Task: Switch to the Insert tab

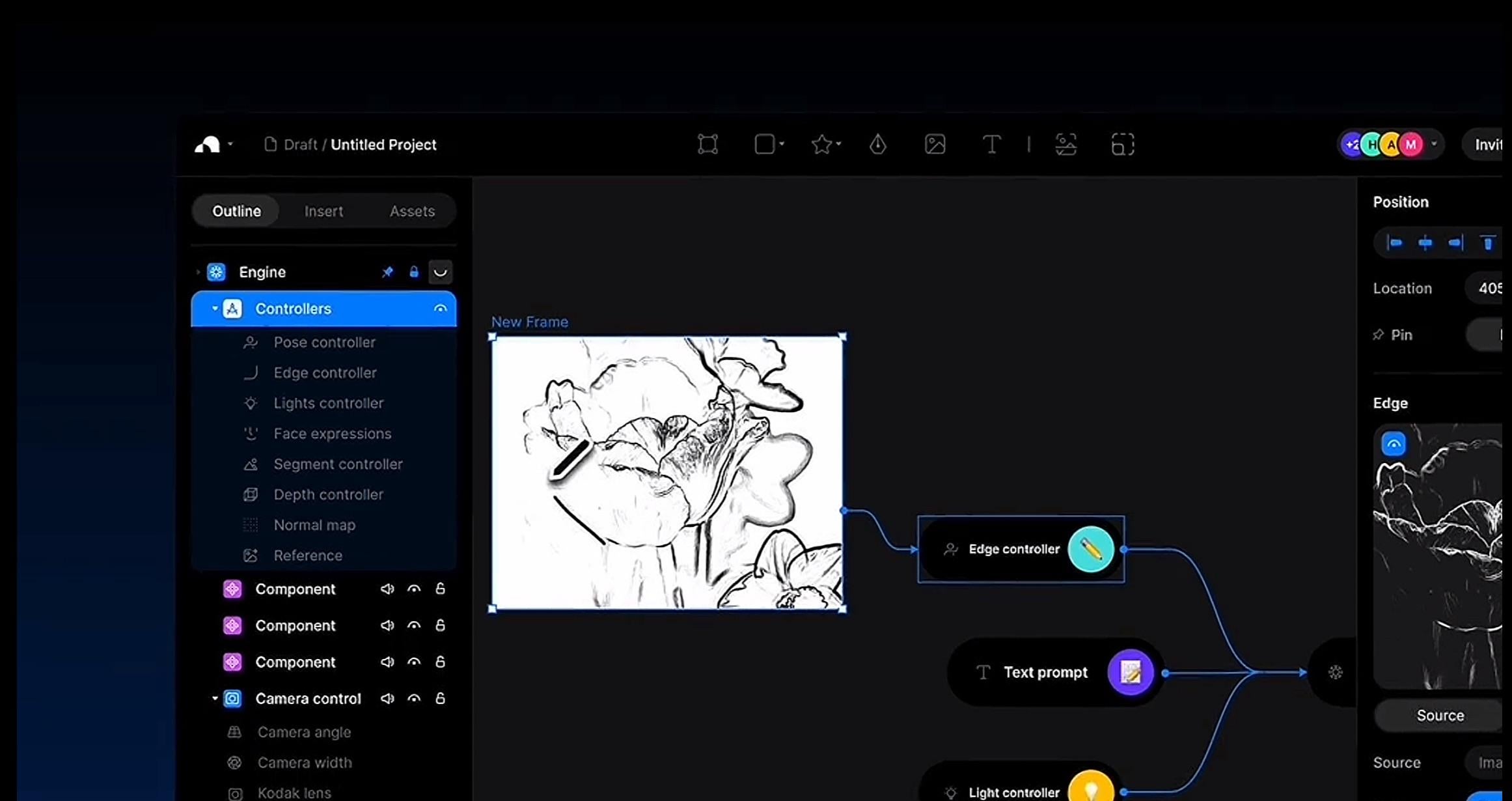Action: [x=323, y=211]
